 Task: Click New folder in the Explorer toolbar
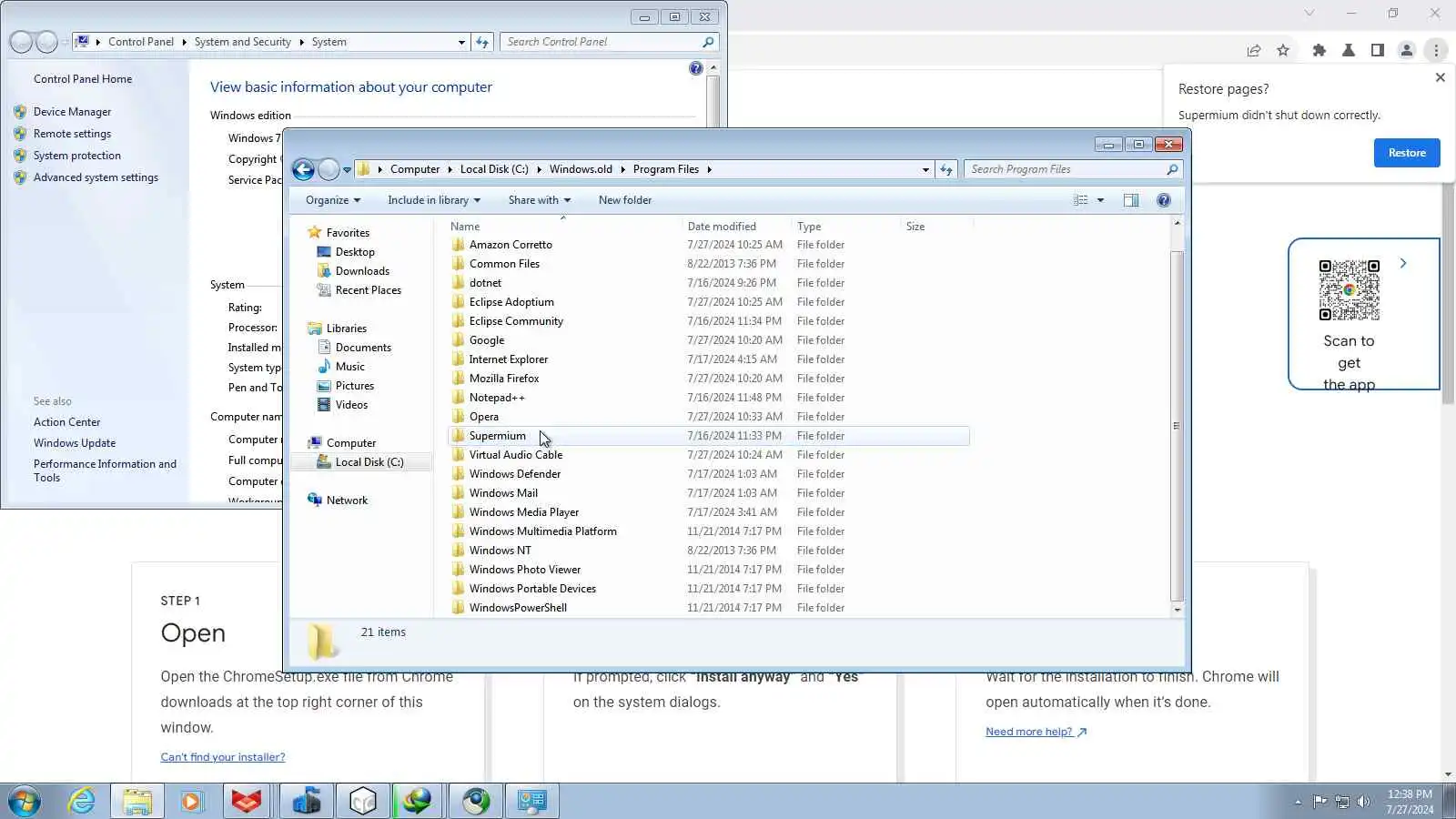[x=625, y=200]
